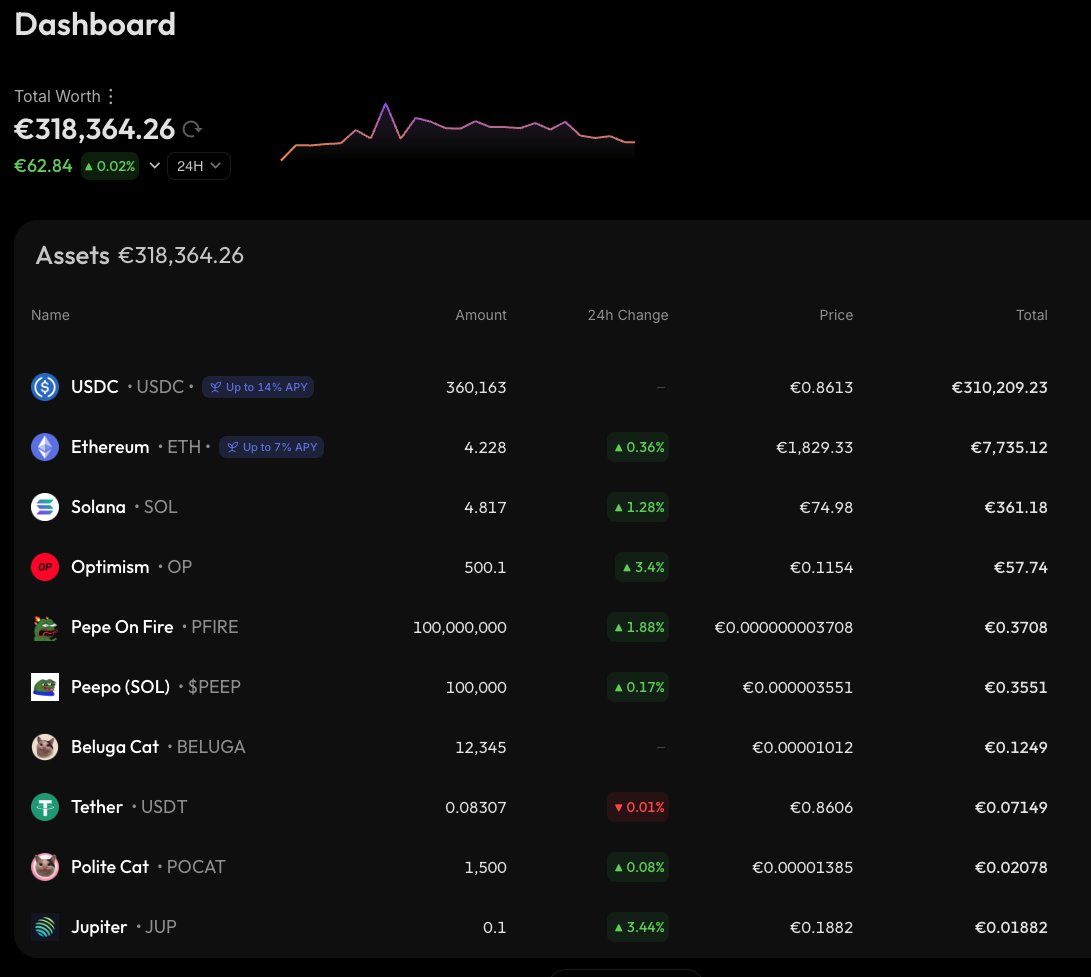This screenshot has width=1091, height=977.
Task: Click the Pepe On Fire amount 100,000,000
Action: click(460, 628)
